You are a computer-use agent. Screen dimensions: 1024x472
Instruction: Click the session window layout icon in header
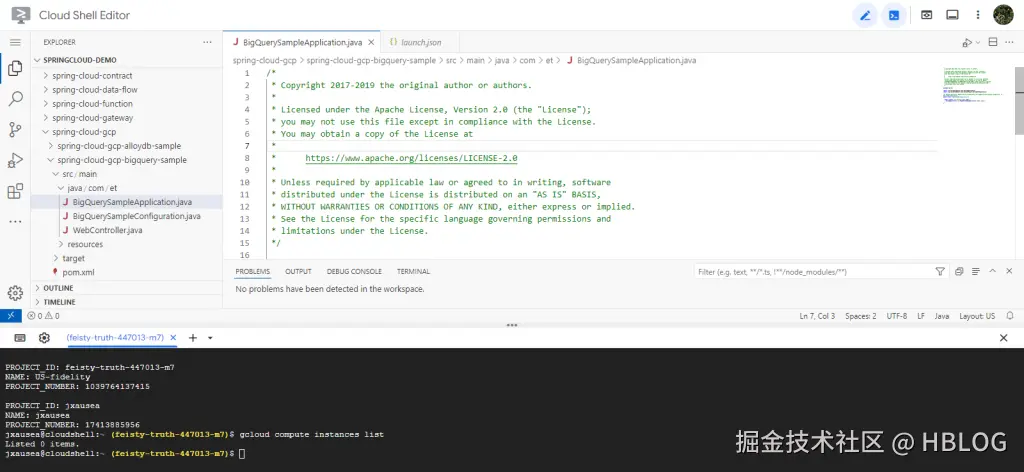click(952, 15)
